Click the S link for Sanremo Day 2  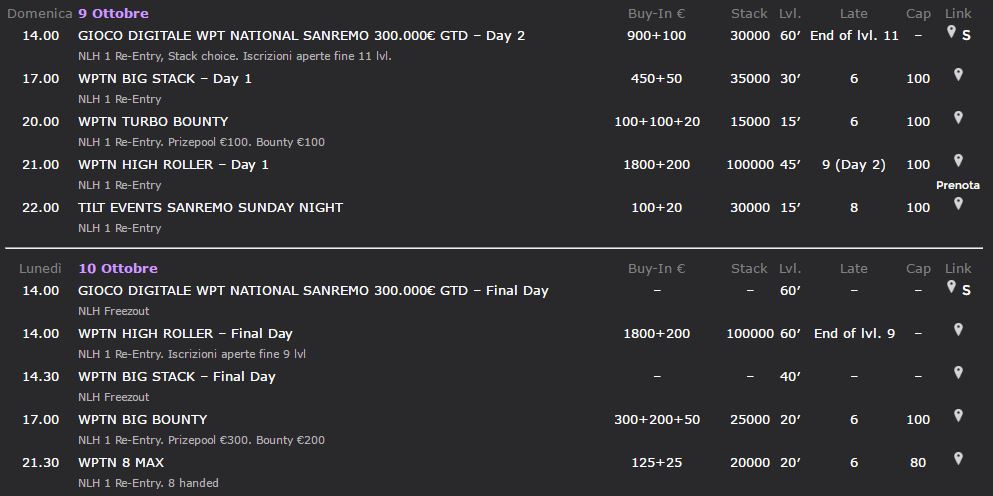[x=966, y=36]
